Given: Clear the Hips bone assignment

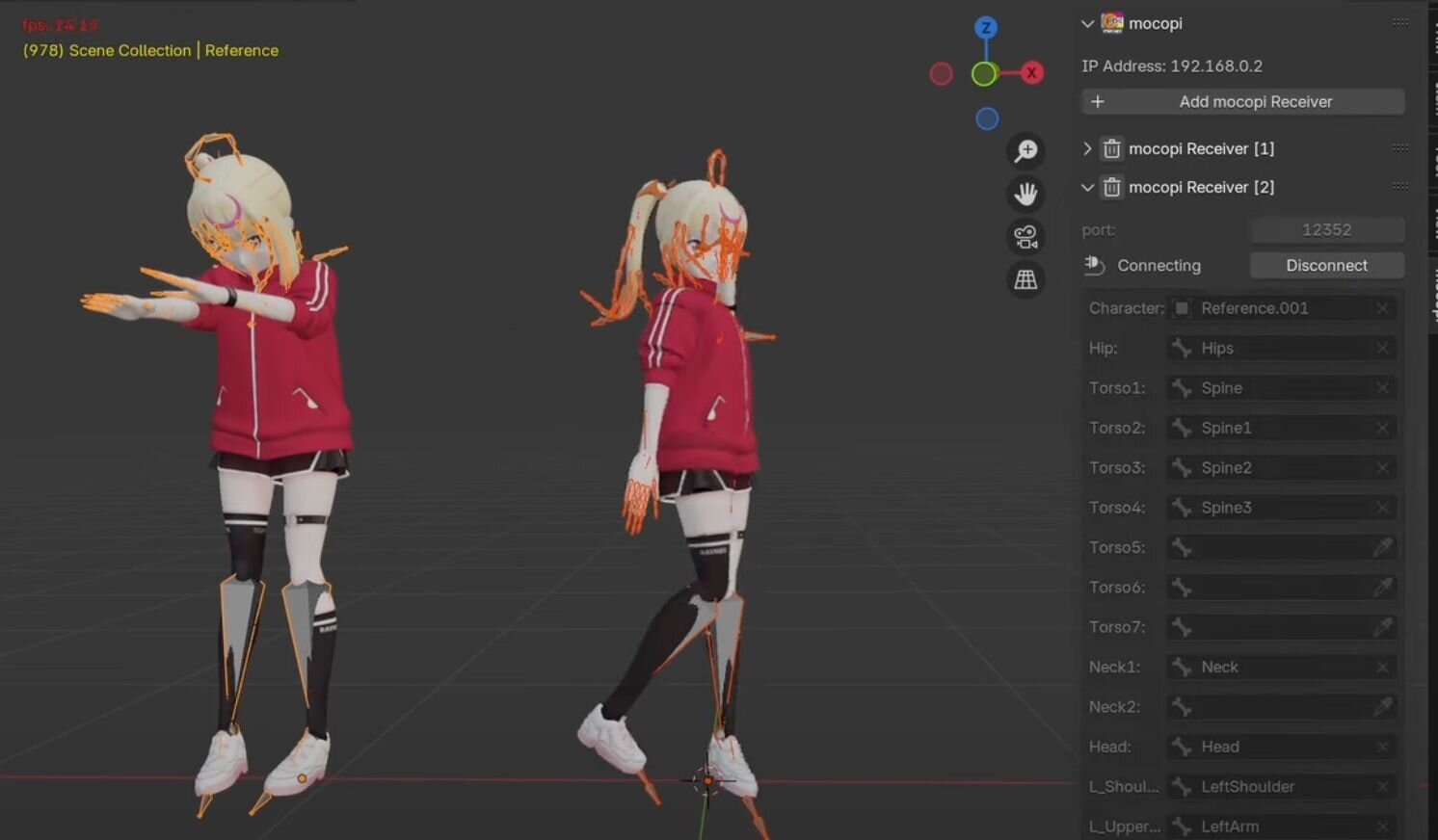Looking at the screenshot, I should [1382, 348].
